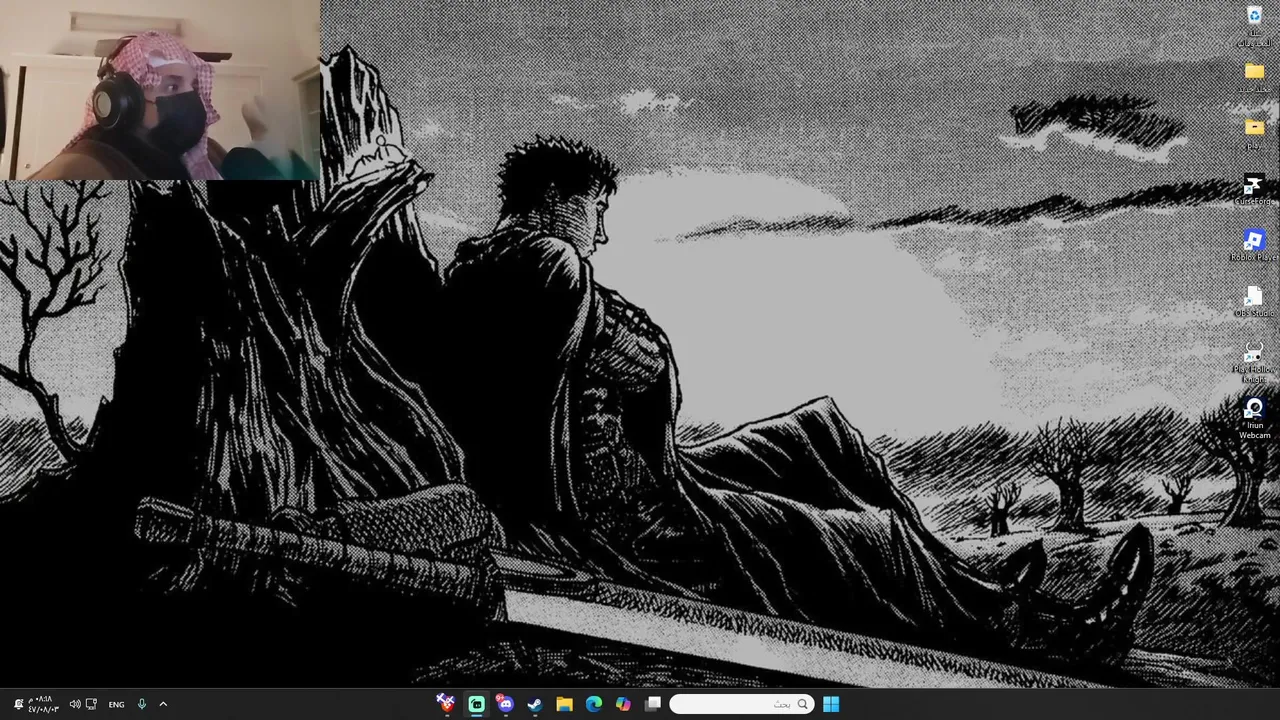Viewport: 1280px width, 720px height.
Task: Open Discord from the taskbar
Action: (x=505, y=704)
